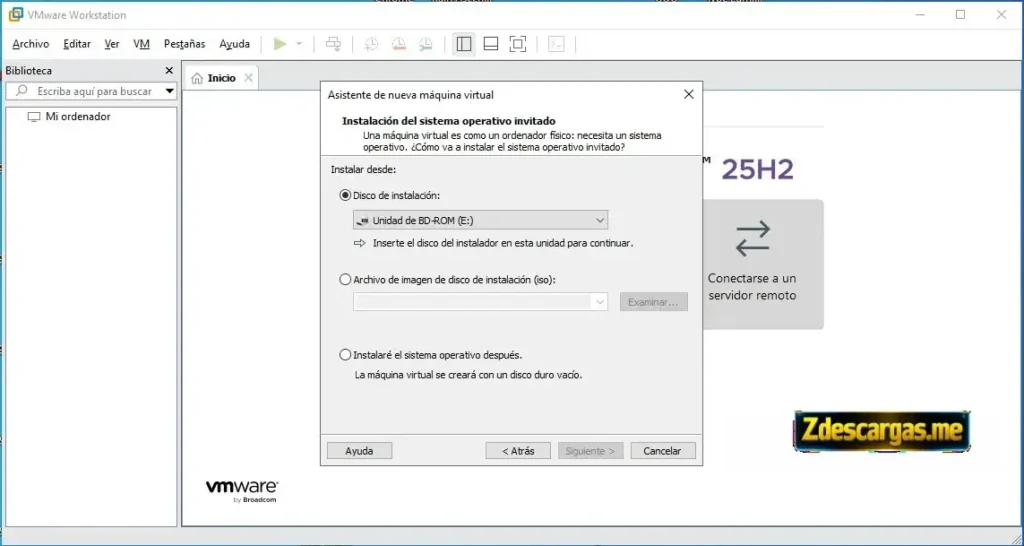Click the Biblioteca panel title
The width and height of the screenshot is (1024, 546).
click(x=29, y=71)
